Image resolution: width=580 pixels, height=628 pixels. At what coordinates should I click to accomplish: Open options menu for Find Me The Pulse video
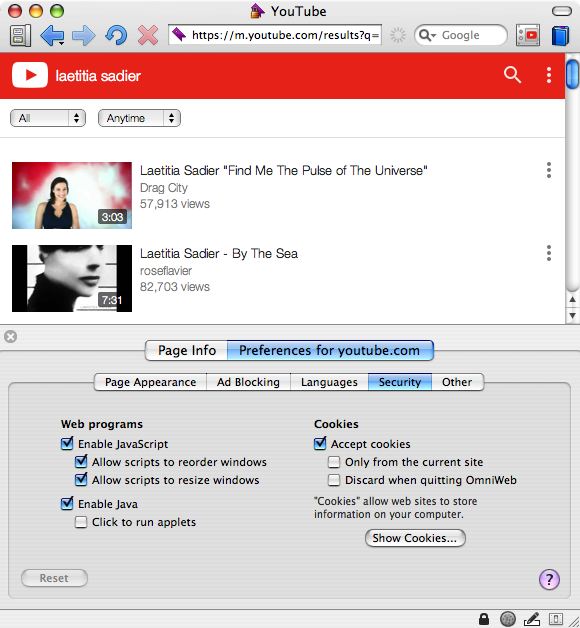point(549,170)
